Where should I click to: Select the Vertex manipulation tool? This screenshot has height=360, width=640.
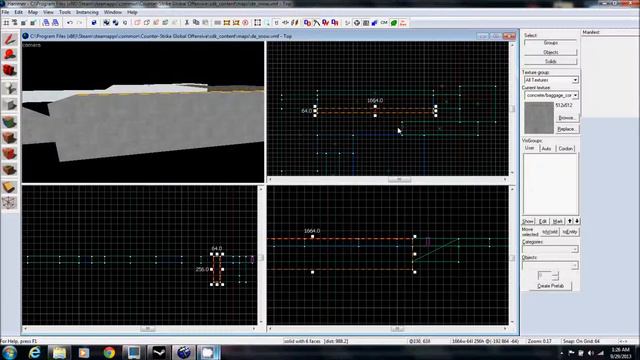coord(10,202)
